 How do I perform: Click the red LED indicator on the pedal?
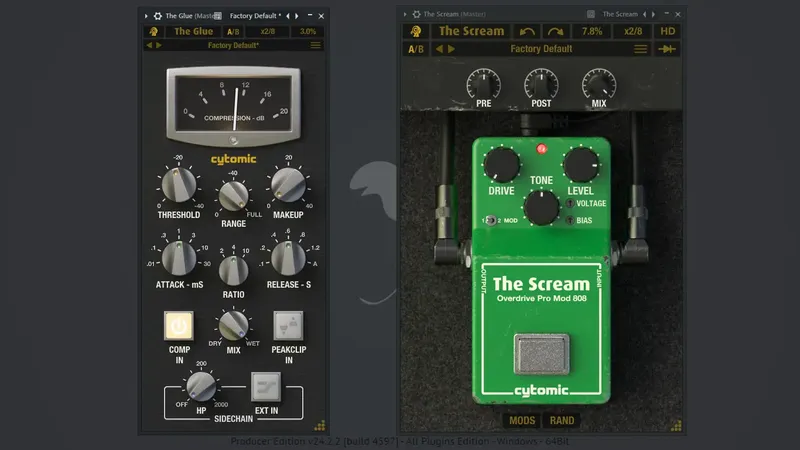click(541, 149)
